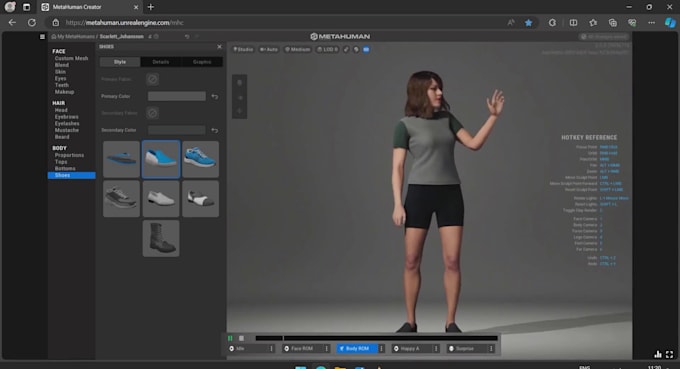Open options menu next to Surprise
Viewport: 680px width, 369px height.
tap(491, 349)
